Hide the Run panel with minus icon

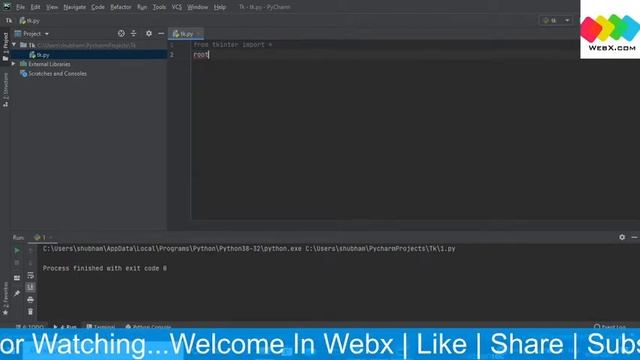[x=634, y=237]
